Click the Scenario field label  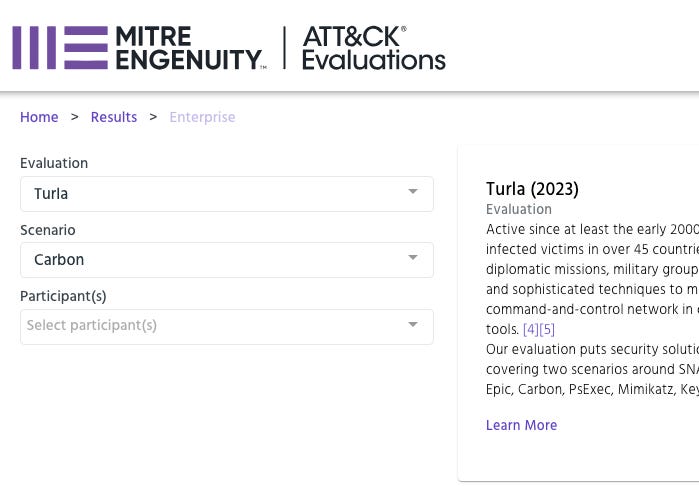[48, 230]
